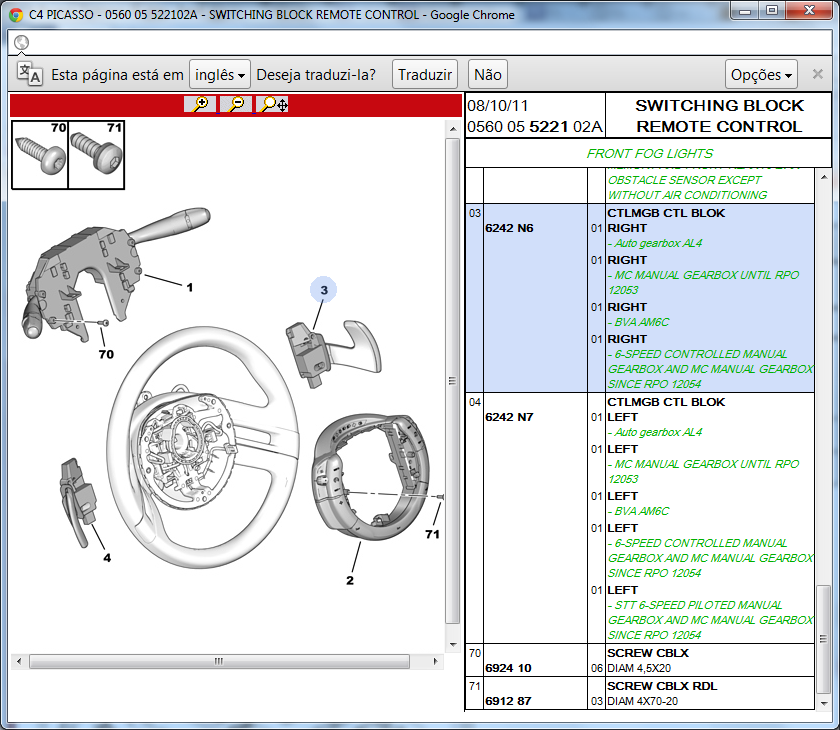Screen dimensions: 840x730
Task: Minimize the Chrome window
Action: pos(745,10)
